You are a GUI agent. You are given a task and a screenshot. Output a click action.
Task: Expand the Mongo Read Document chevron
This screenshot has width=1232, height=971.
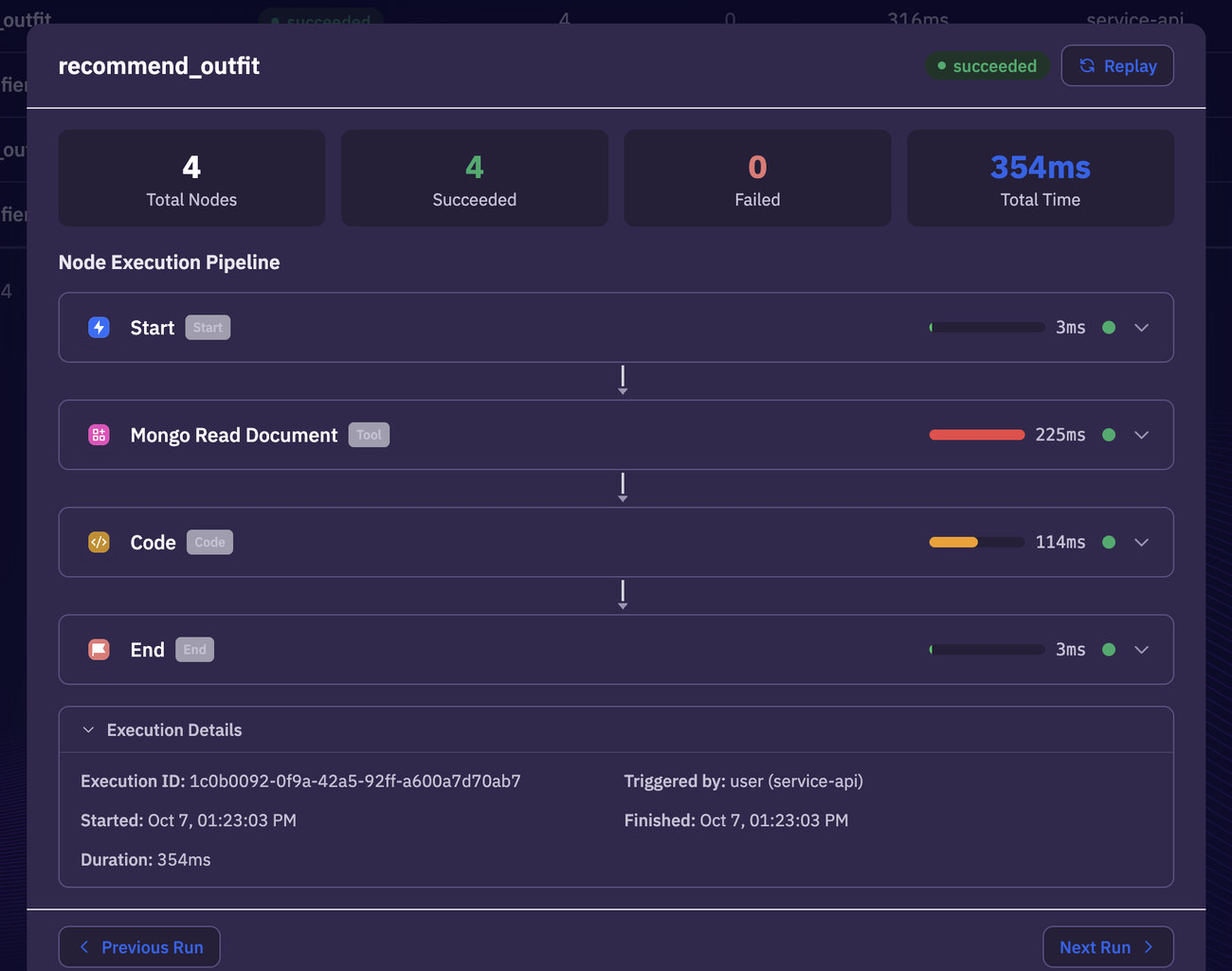[x=1141, y=435]
